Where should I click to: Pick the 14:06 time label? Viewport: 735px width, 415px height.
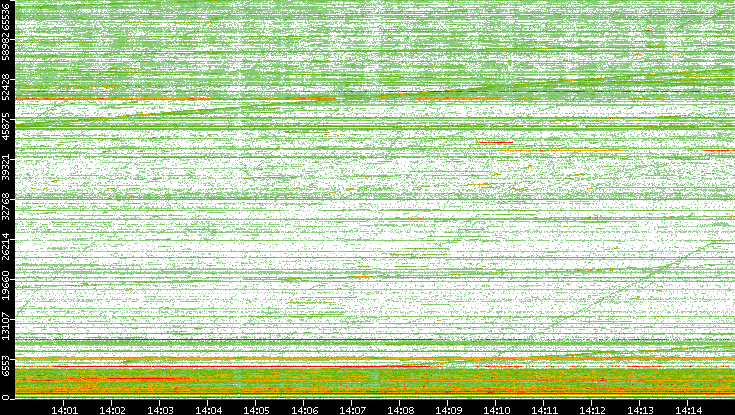(304, 410)
